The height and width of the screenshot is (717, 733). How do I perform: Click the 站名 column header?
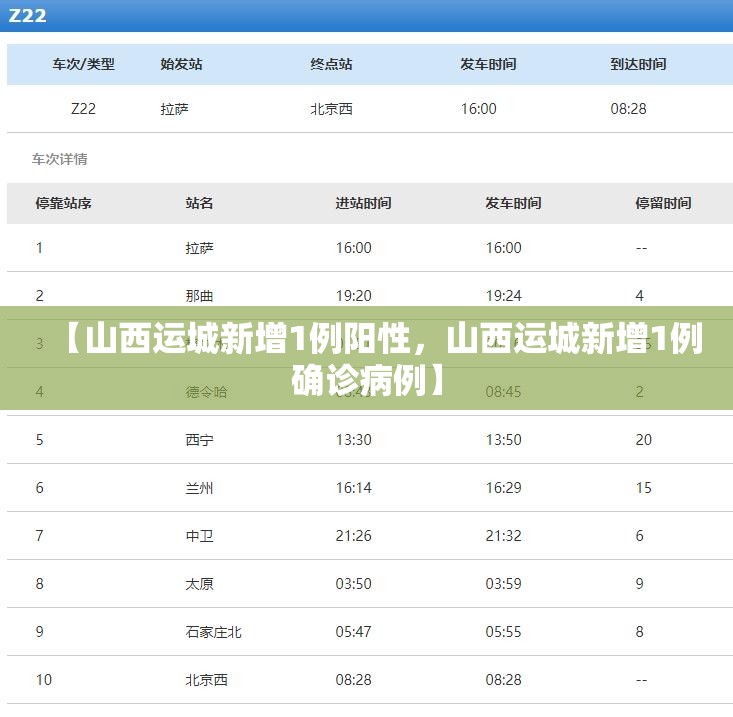pyautogui.click(x=199, y=203)
